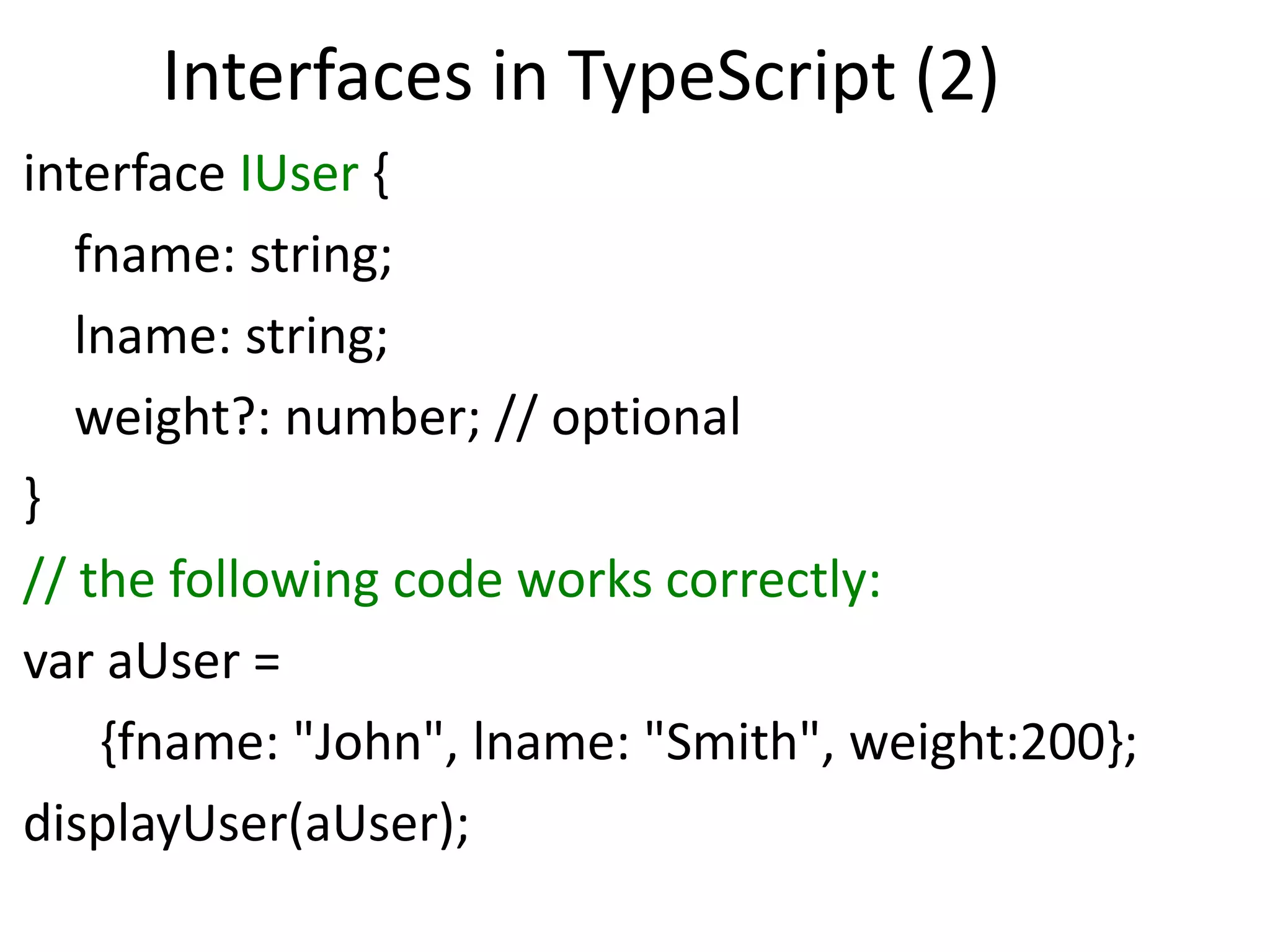
Task: Click "weight?: number;" declaration
Action: coord(277,418)
